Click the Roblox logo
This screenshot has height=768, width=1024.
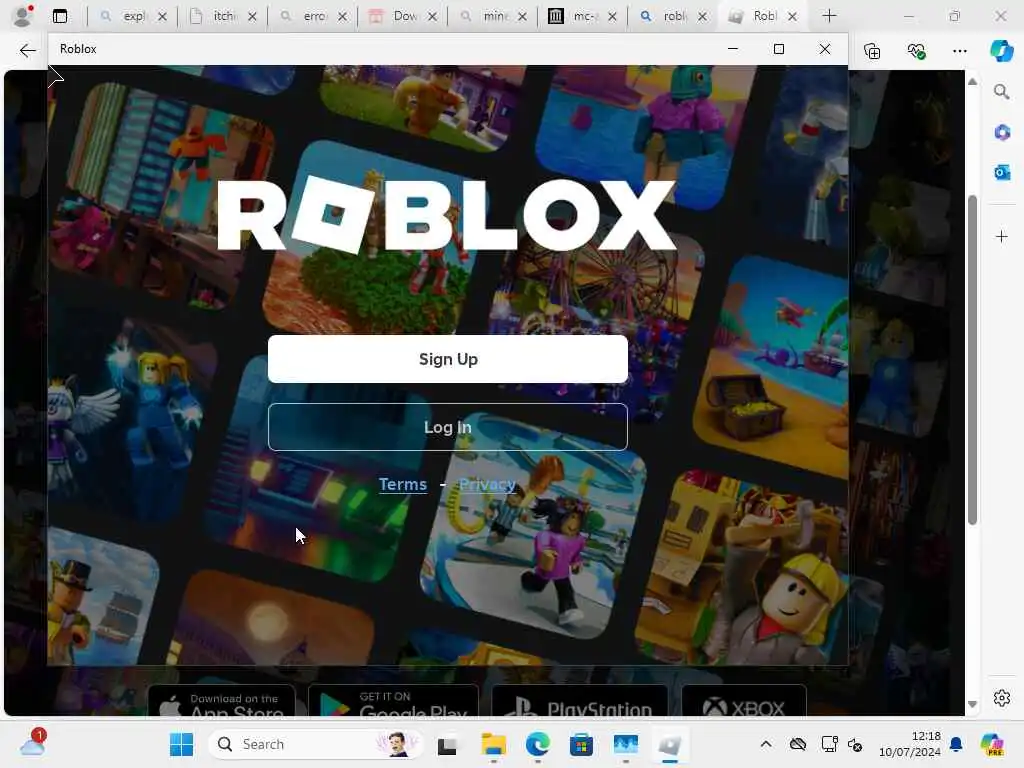pyautogui.click(x=446, y=215)
